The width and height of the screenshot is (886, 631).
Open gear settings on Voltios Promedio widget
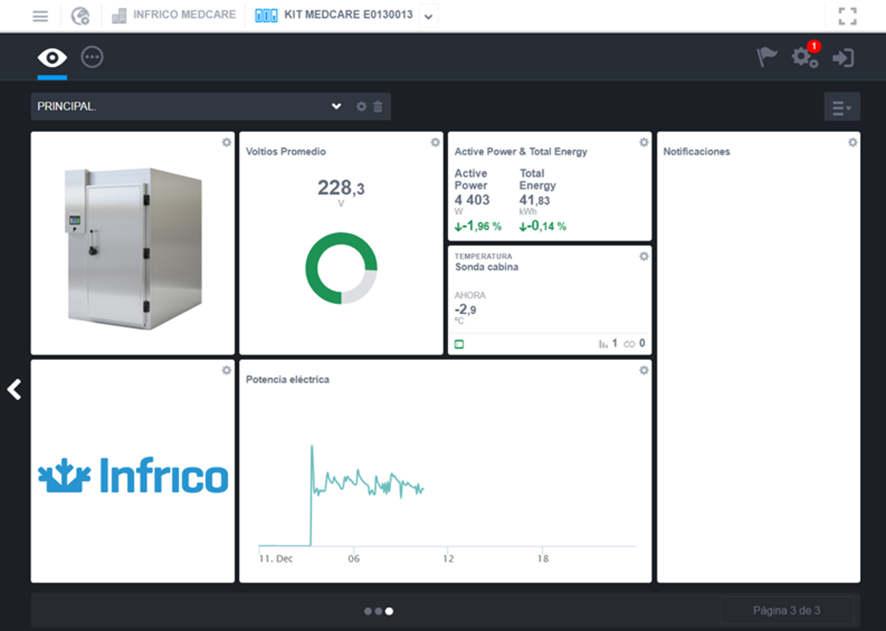pyautogui.click(x=435, y=142)
